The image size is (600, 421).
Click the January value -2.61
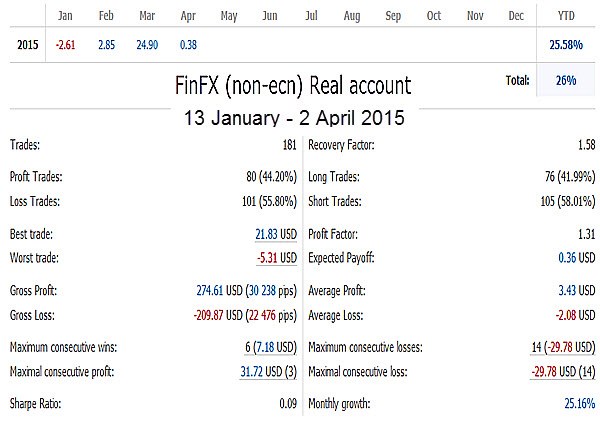[x=65, y=45]
